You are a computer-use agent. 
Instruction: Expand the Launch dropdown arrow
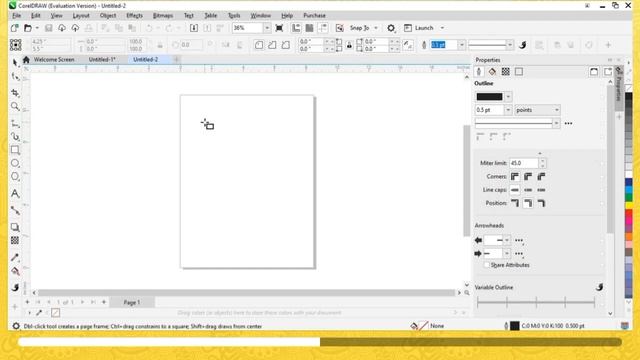tap(442, 28)
